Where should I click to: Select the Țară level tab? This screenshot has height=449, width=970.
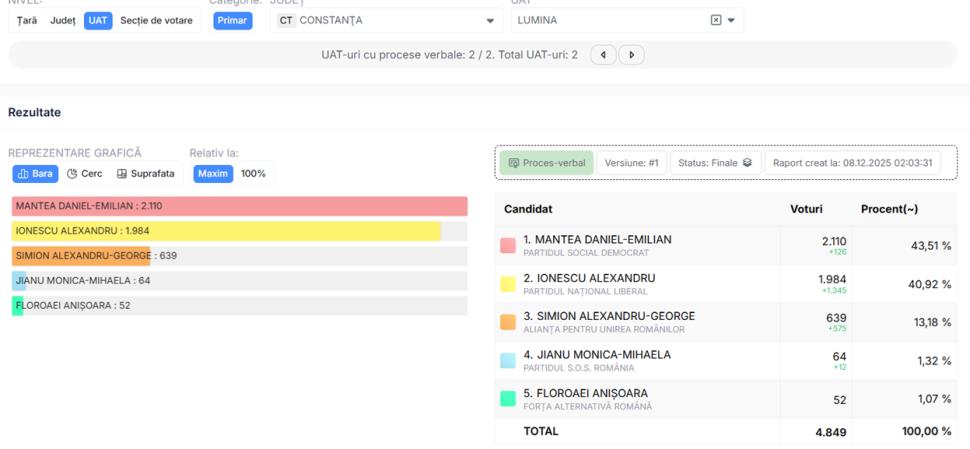coord(27,20)
